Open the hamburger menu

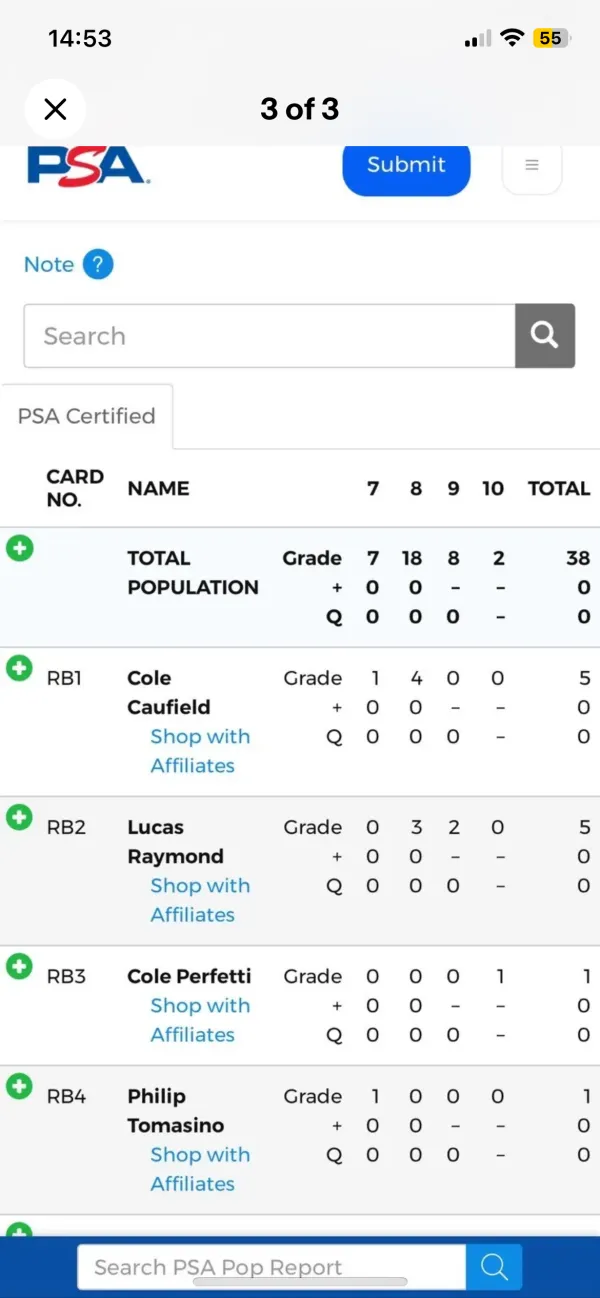pos(532,165)
